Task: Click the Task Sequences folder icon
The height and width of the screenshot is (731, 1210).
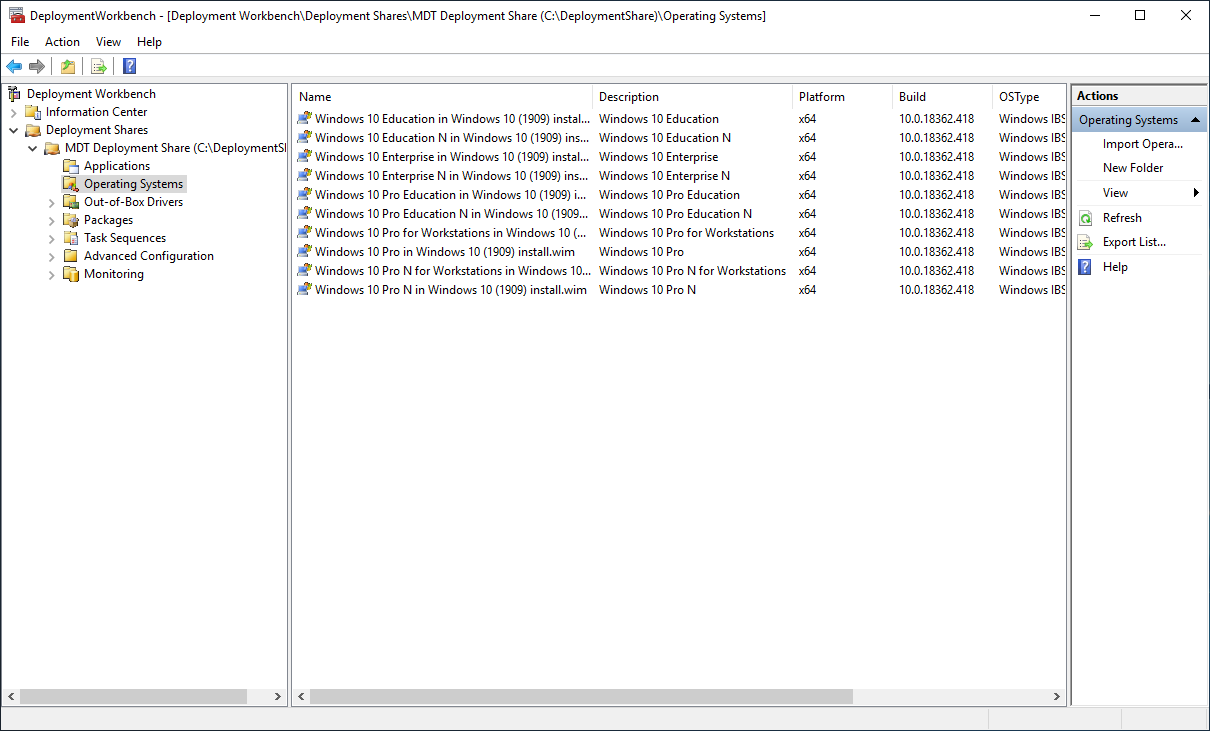Action: [70, 238]
